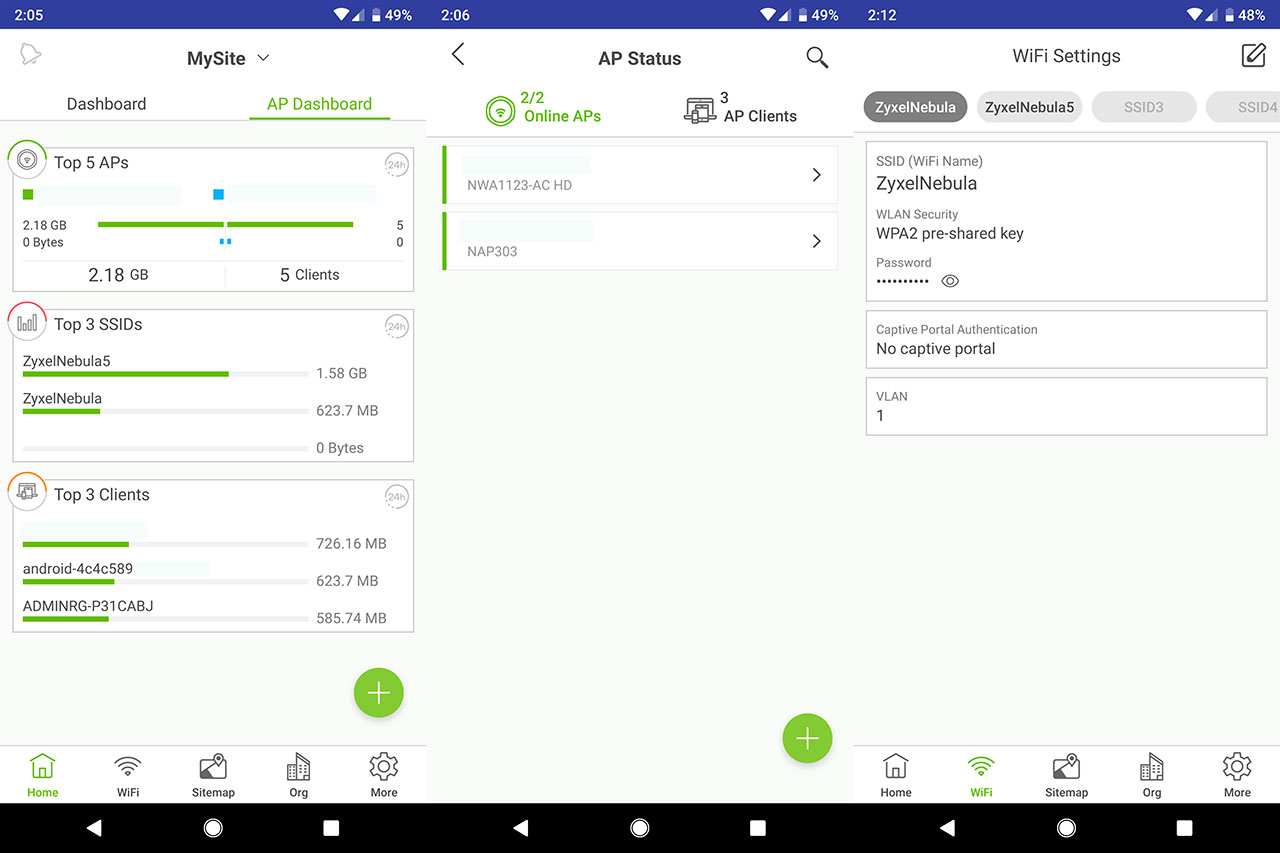1280x853 pixels.
Task: Open More settings from the dashboard screen's bottom bar
Action: (x=384, y=775)
